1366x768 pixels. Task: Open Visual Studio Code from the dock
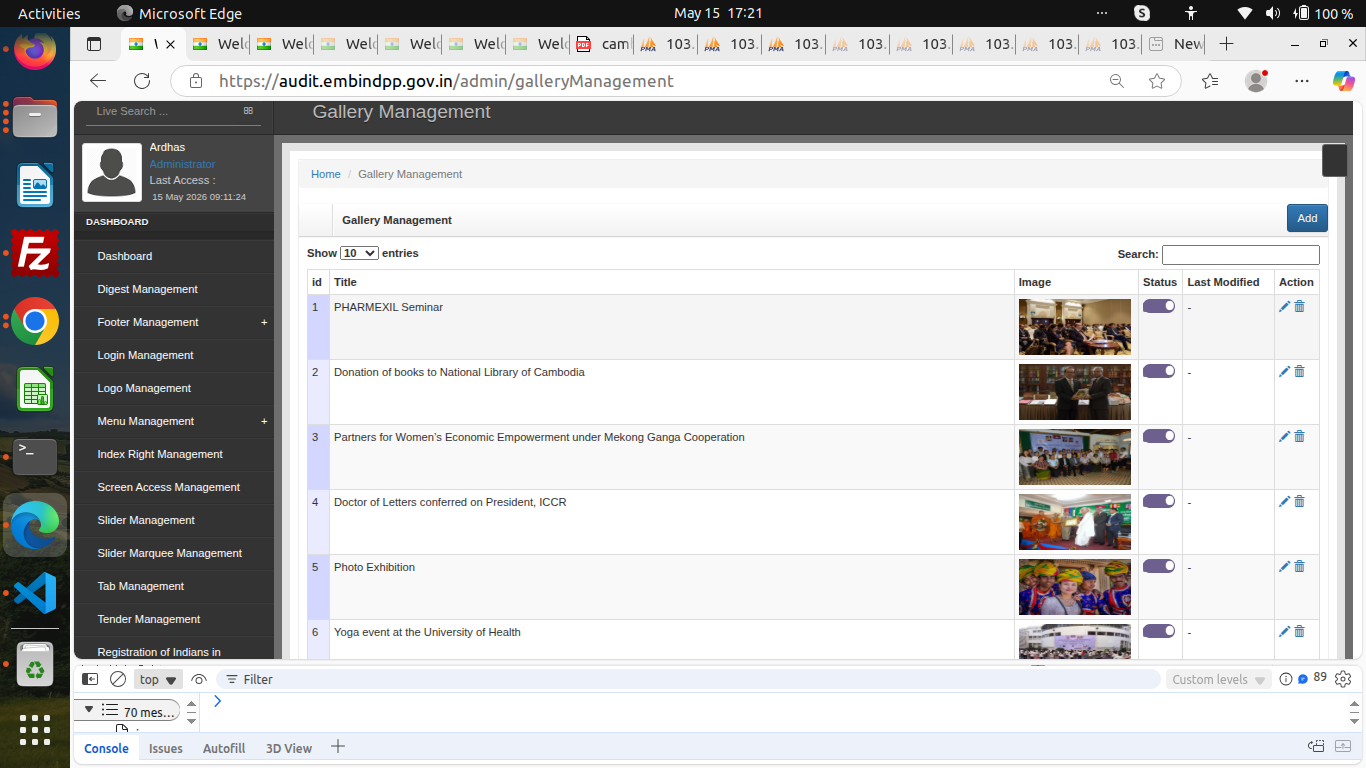[35, 593]
